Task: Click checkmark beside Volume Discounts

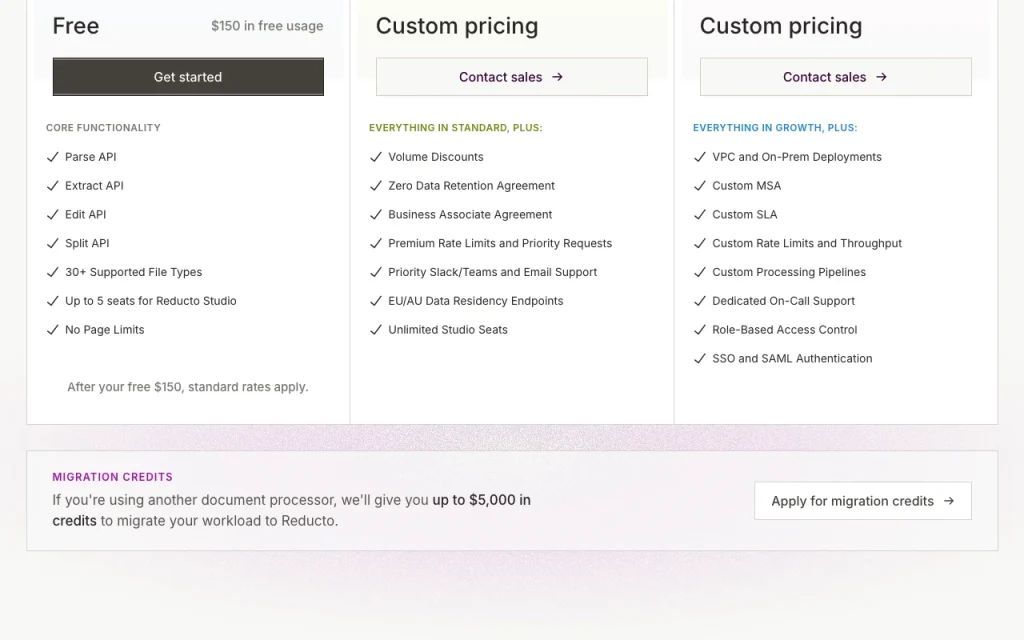Action: 376,157
